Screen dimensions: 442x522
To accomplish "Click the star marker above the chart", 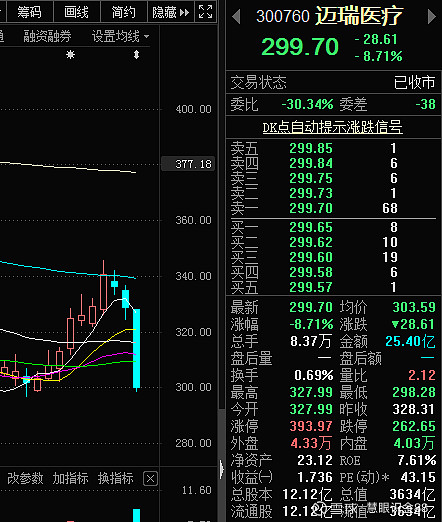I will point(70,55).
